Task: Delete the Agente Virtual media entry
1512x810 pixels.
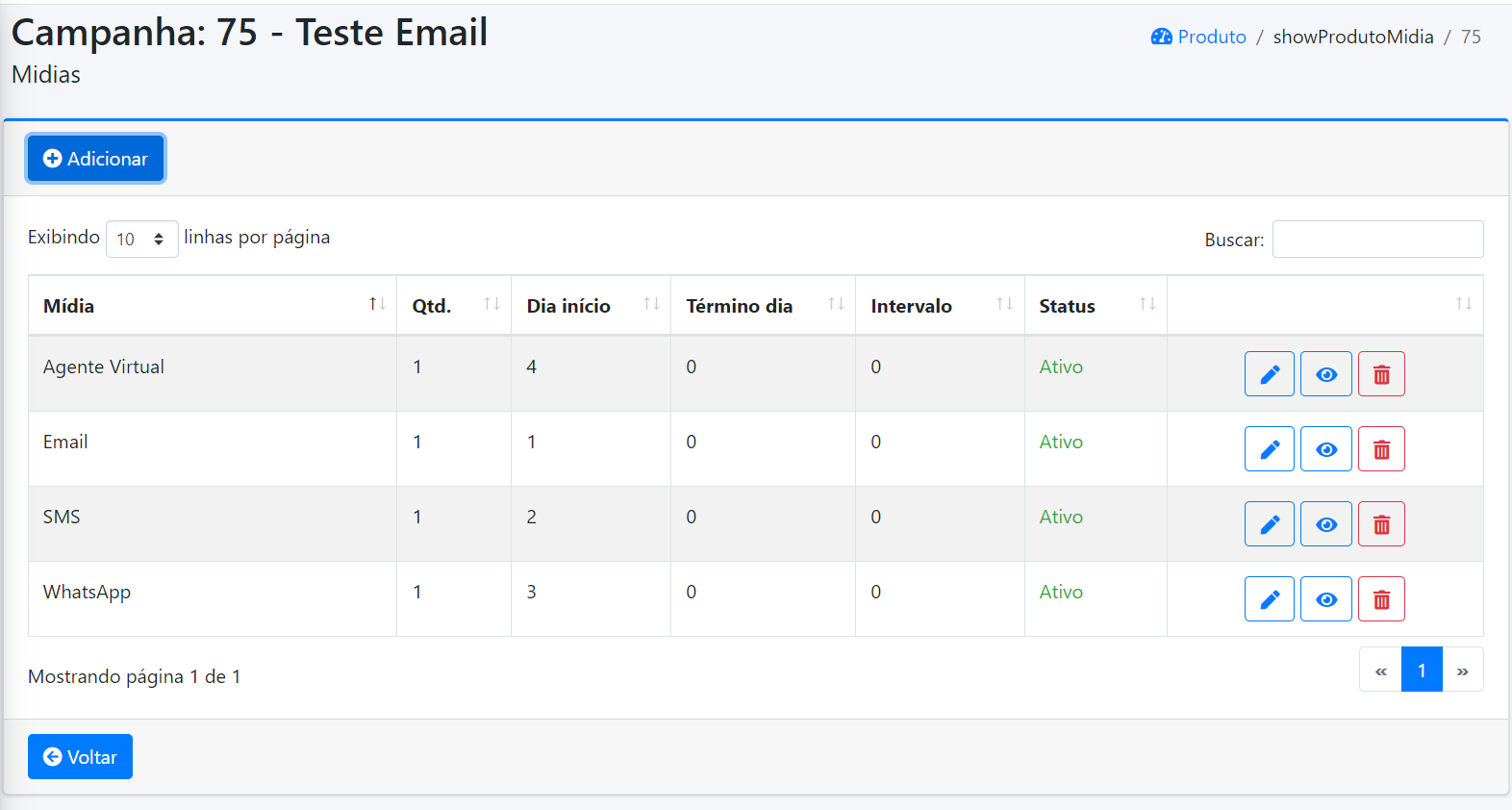Action: click(1381, 374)
